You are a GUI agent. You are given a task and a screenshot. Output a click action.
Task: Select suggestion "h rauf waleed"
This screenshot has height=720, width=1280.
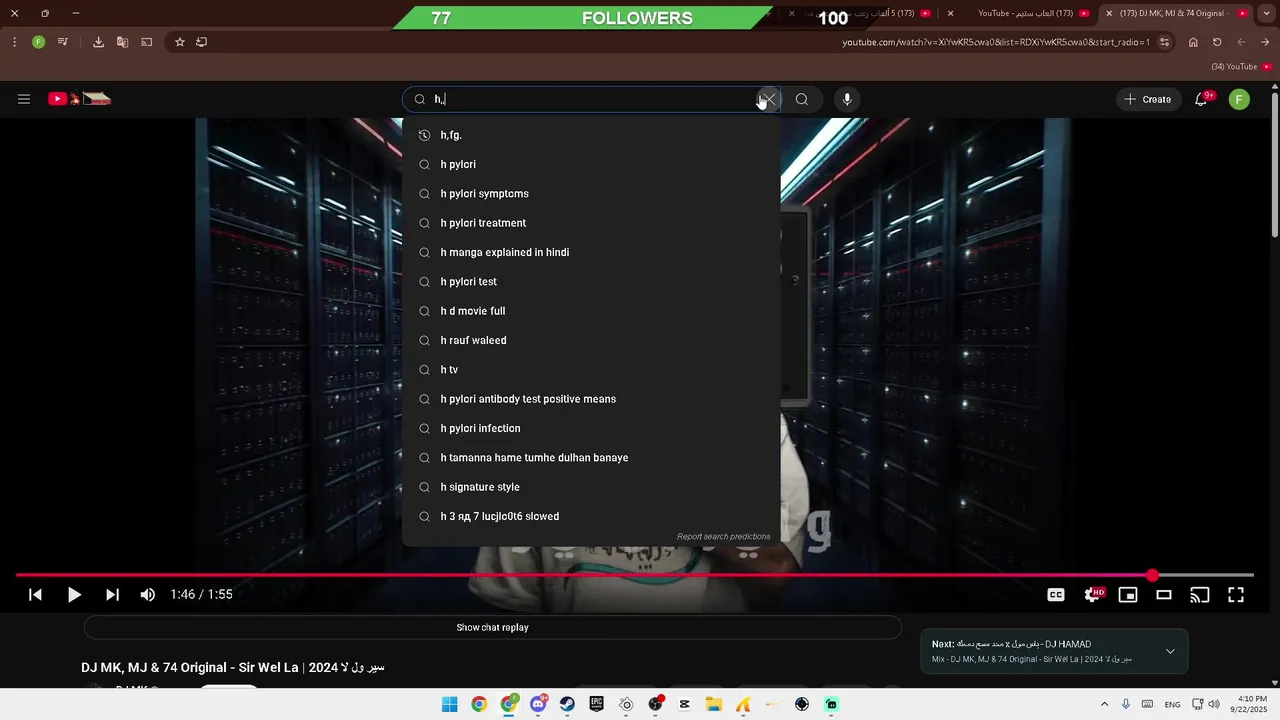coord(591,340)
